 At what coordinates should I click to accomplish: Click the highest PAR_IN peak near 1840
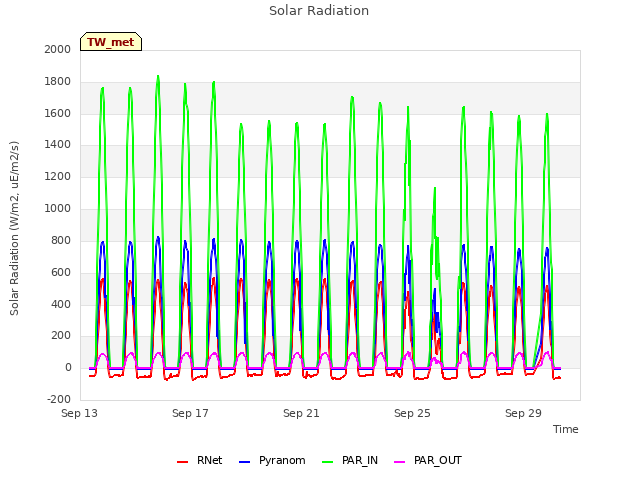pyautogui.click(x=158, y=76)
